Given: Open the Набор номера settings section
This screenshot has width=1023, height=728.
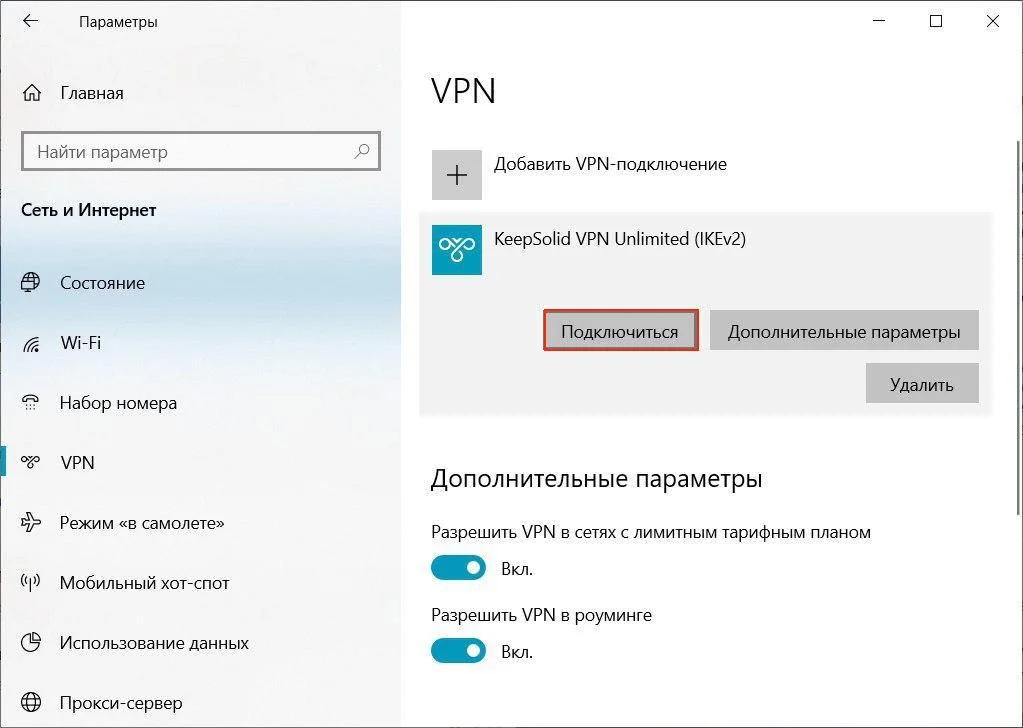Looking at the screenshot, I should pyautogui.click(x=118, y=403).
